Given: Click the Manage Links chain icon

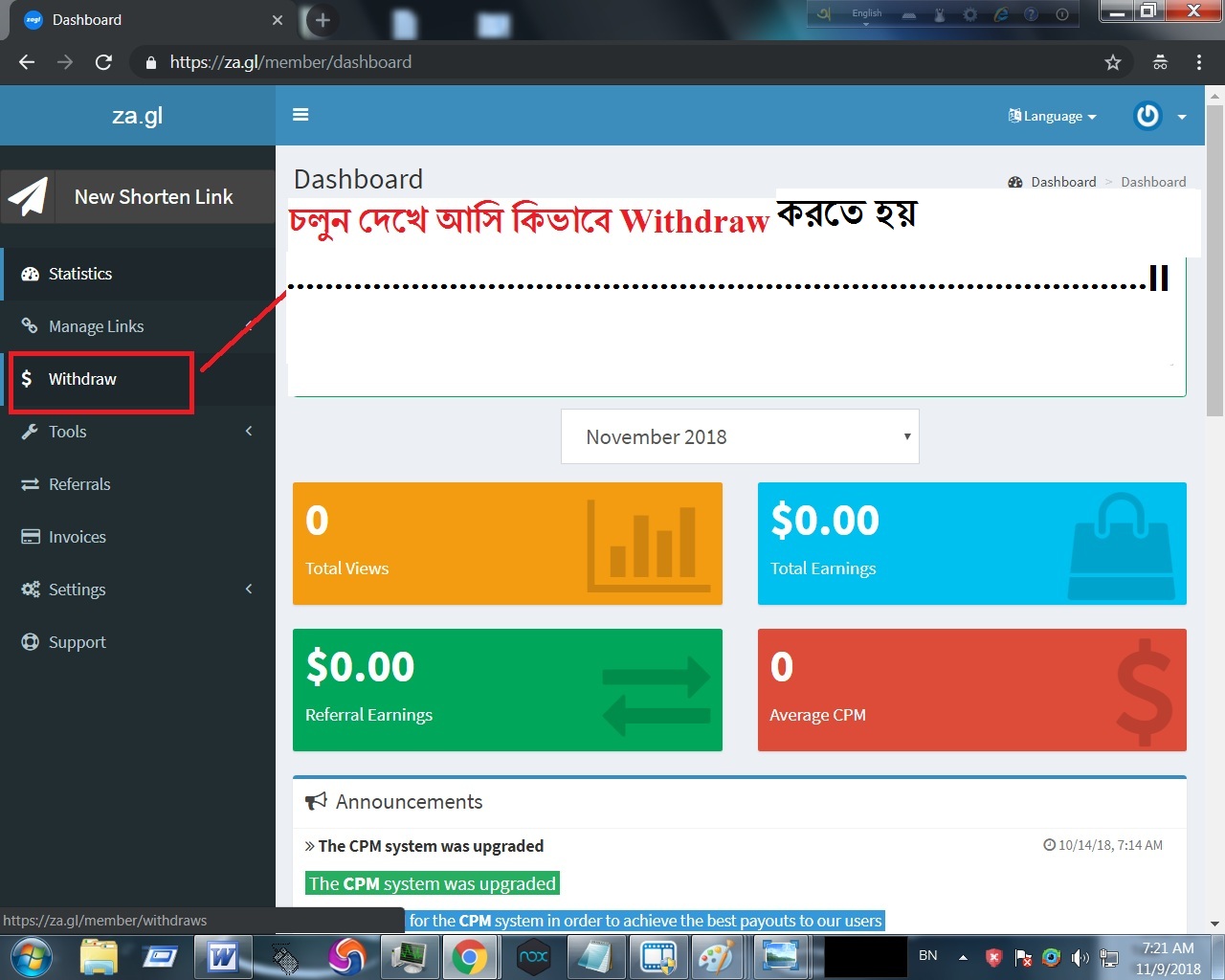Looking at the screenshot, I should point(30,326).
